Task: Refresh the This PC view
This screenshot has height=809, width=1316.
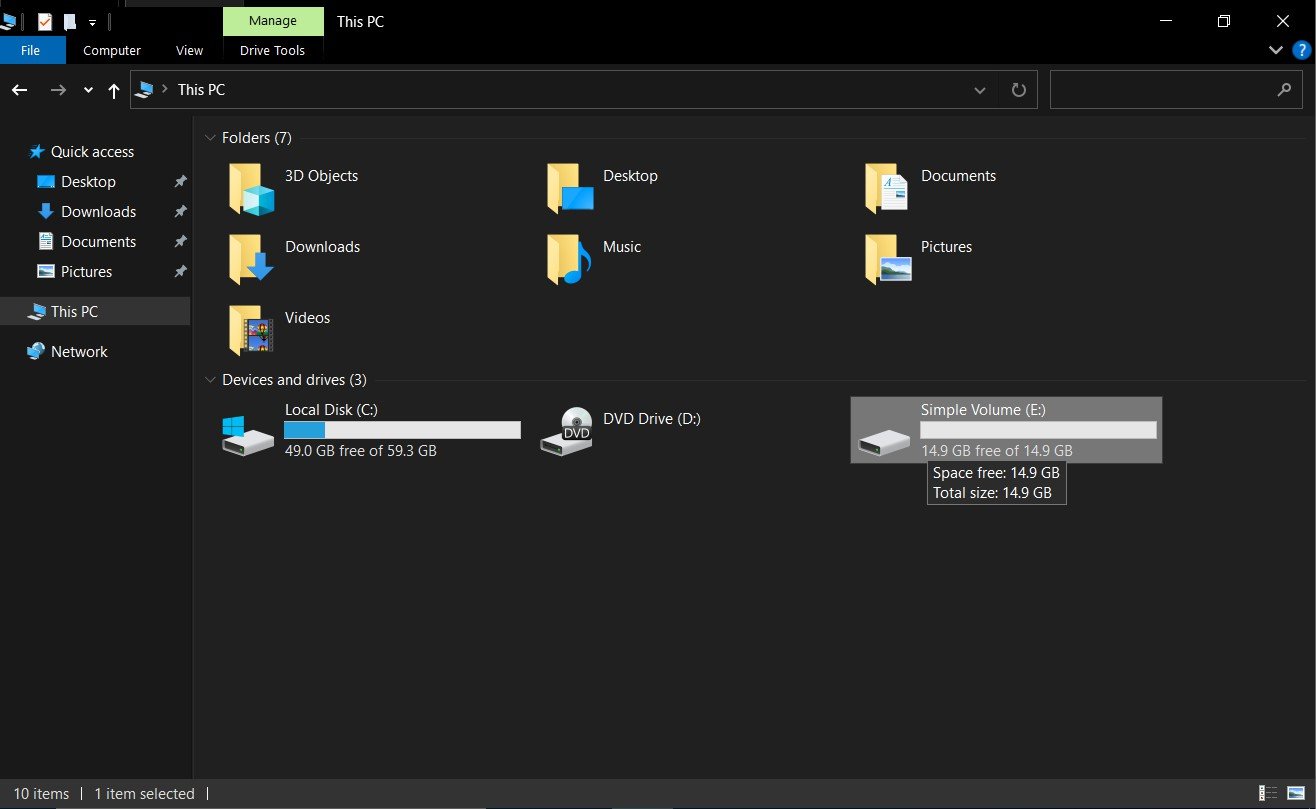Action: coord(1018,90)
